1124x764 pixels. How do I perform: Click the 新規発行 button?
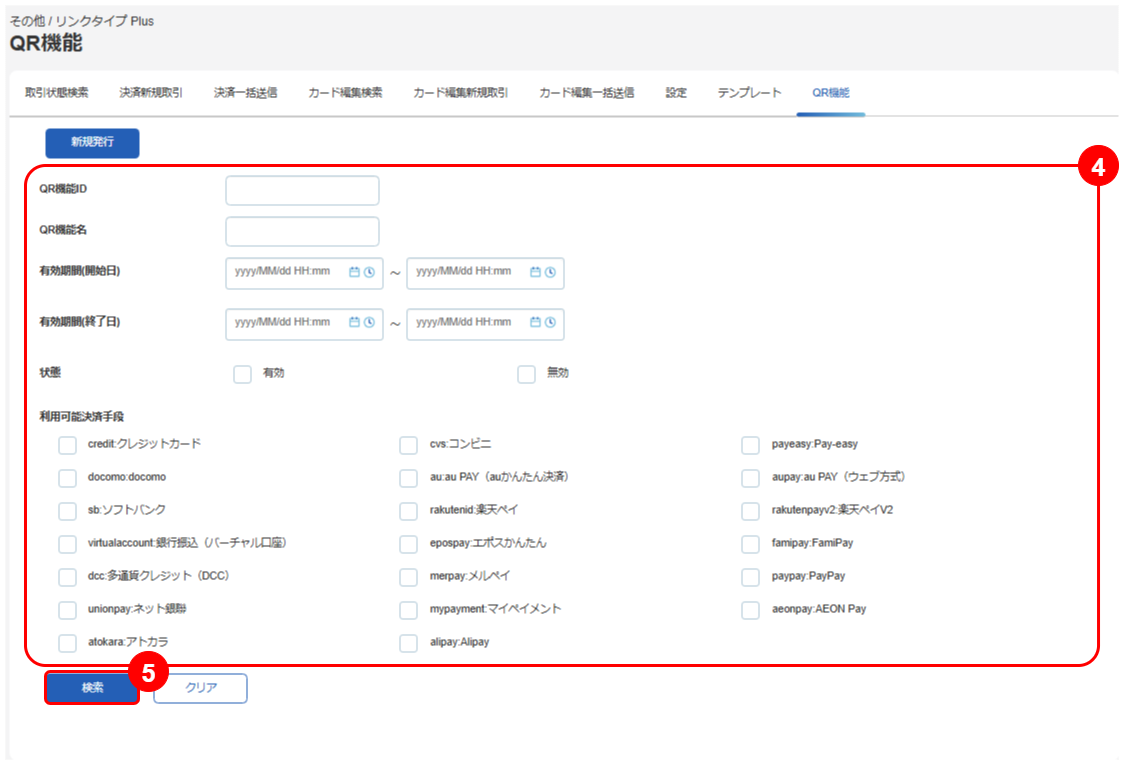tap(92, 143)
